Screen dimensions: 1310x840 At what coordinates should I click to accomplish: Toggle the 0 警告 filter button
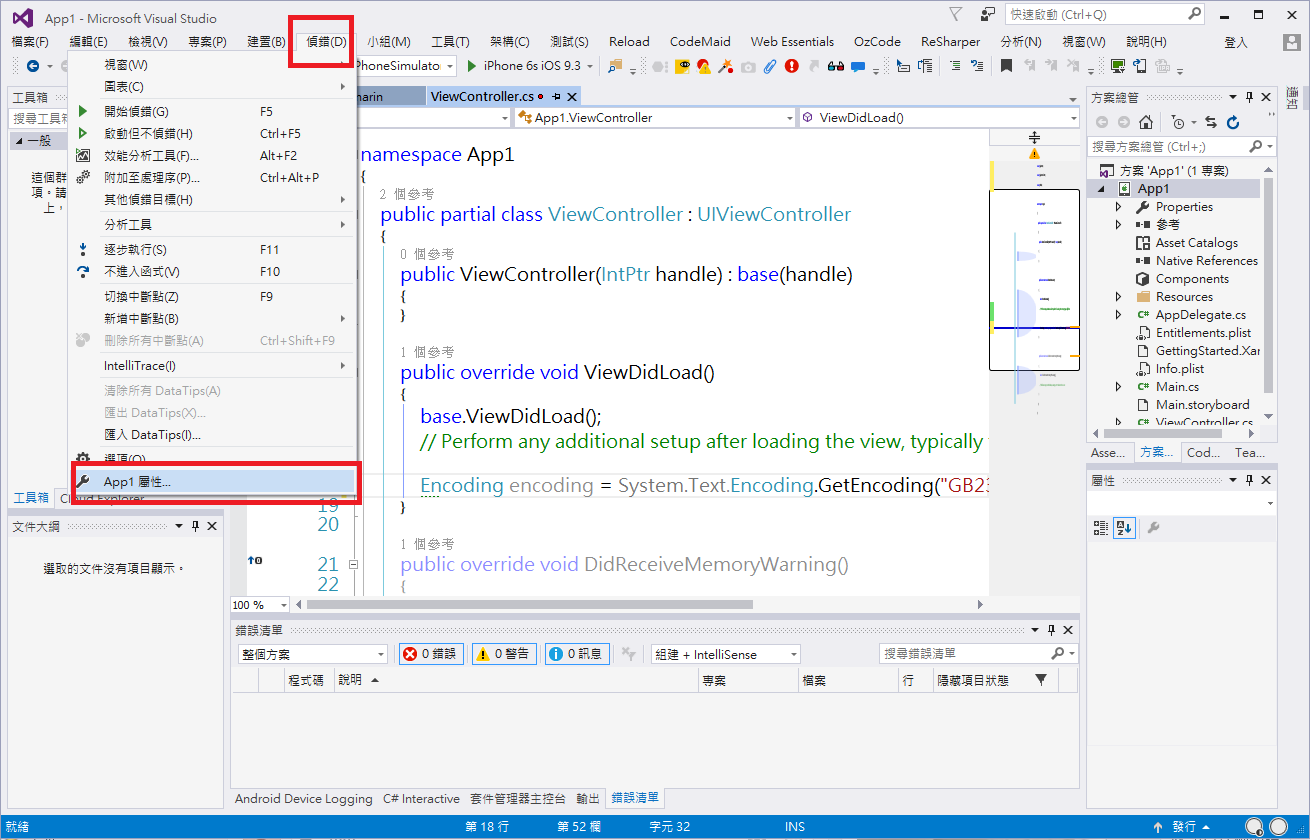(x=504, y=654)
